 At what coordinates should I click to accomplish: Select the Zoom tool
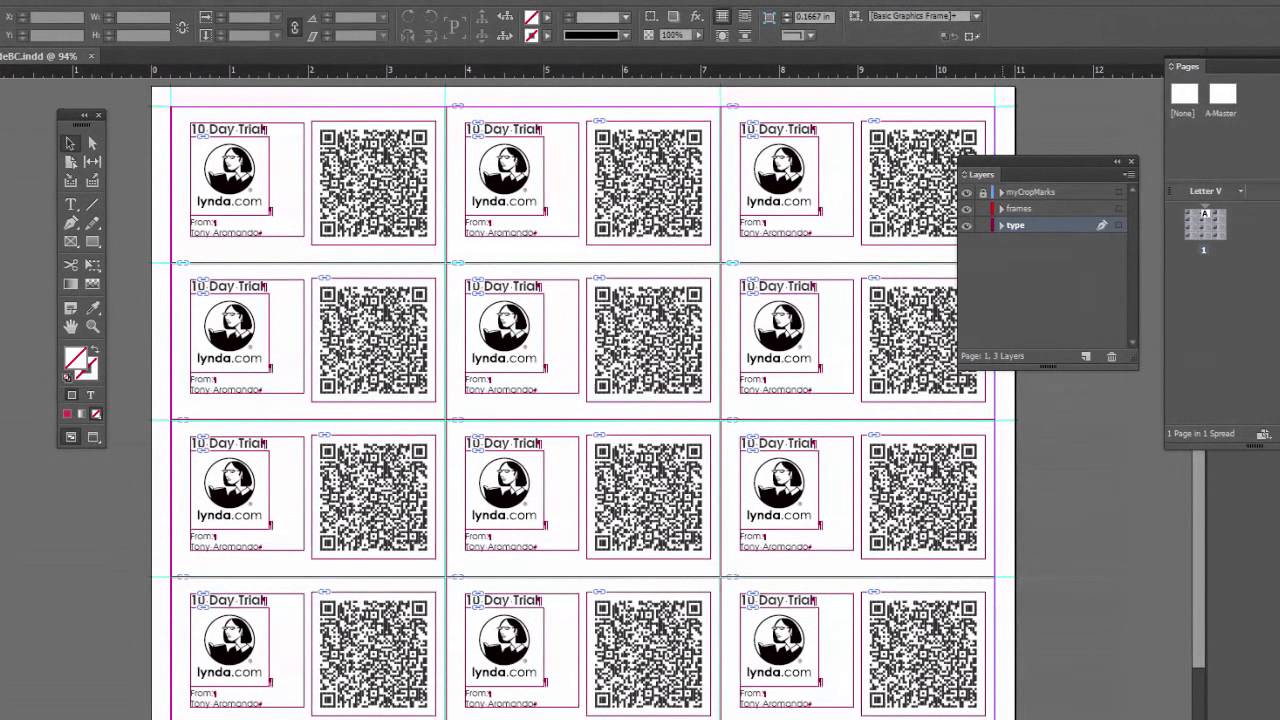(92, 326)
